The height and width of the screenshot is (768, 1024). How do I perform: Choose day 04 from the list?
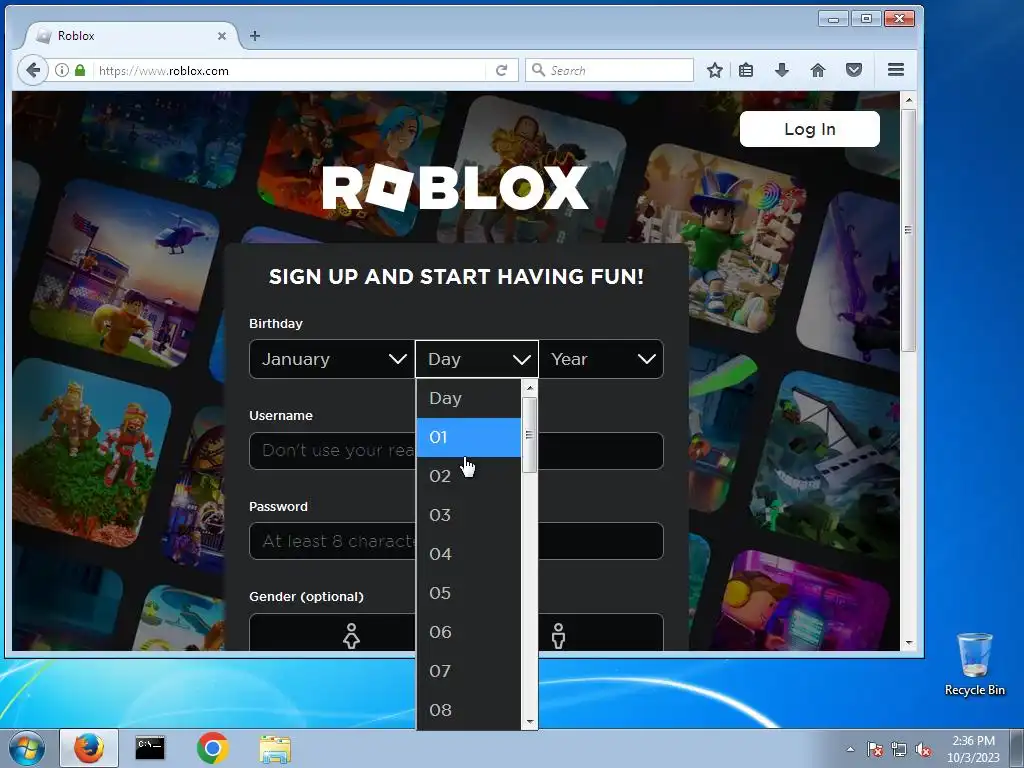click(x=469, y=554)
